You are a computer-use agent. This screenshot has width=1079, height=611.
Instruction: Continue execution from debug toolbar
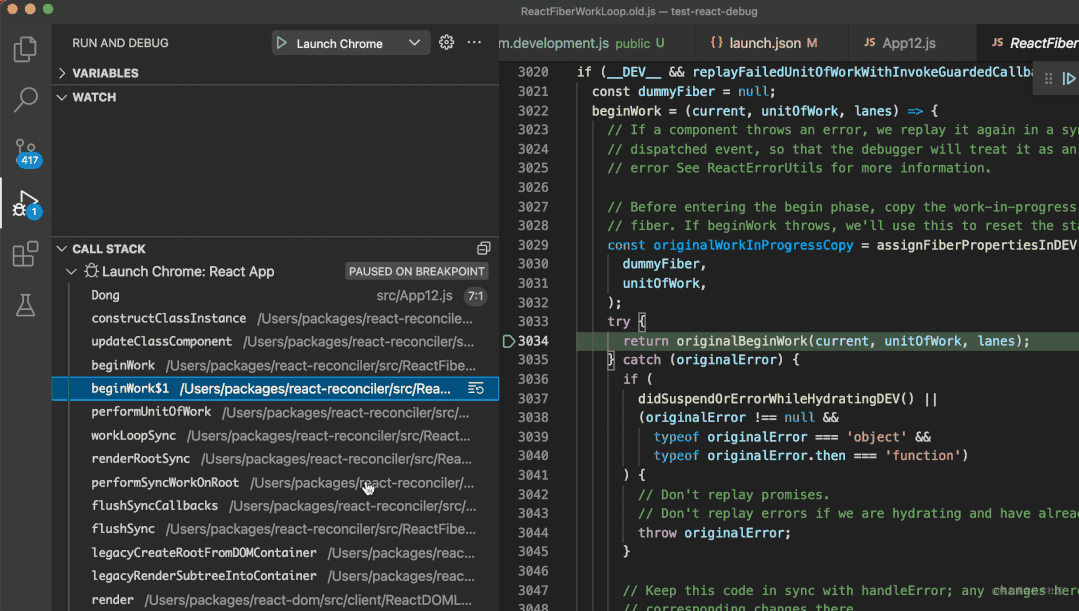[1069, 78]
